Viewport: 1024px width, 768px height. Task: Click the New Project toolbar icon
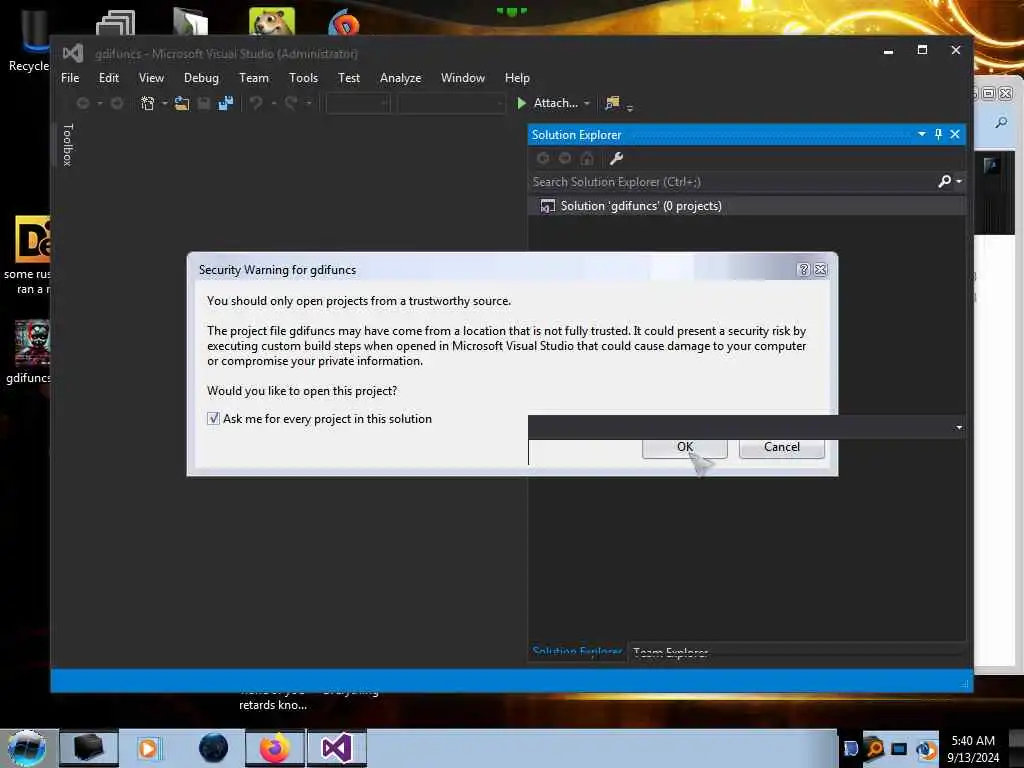[148, 103]
